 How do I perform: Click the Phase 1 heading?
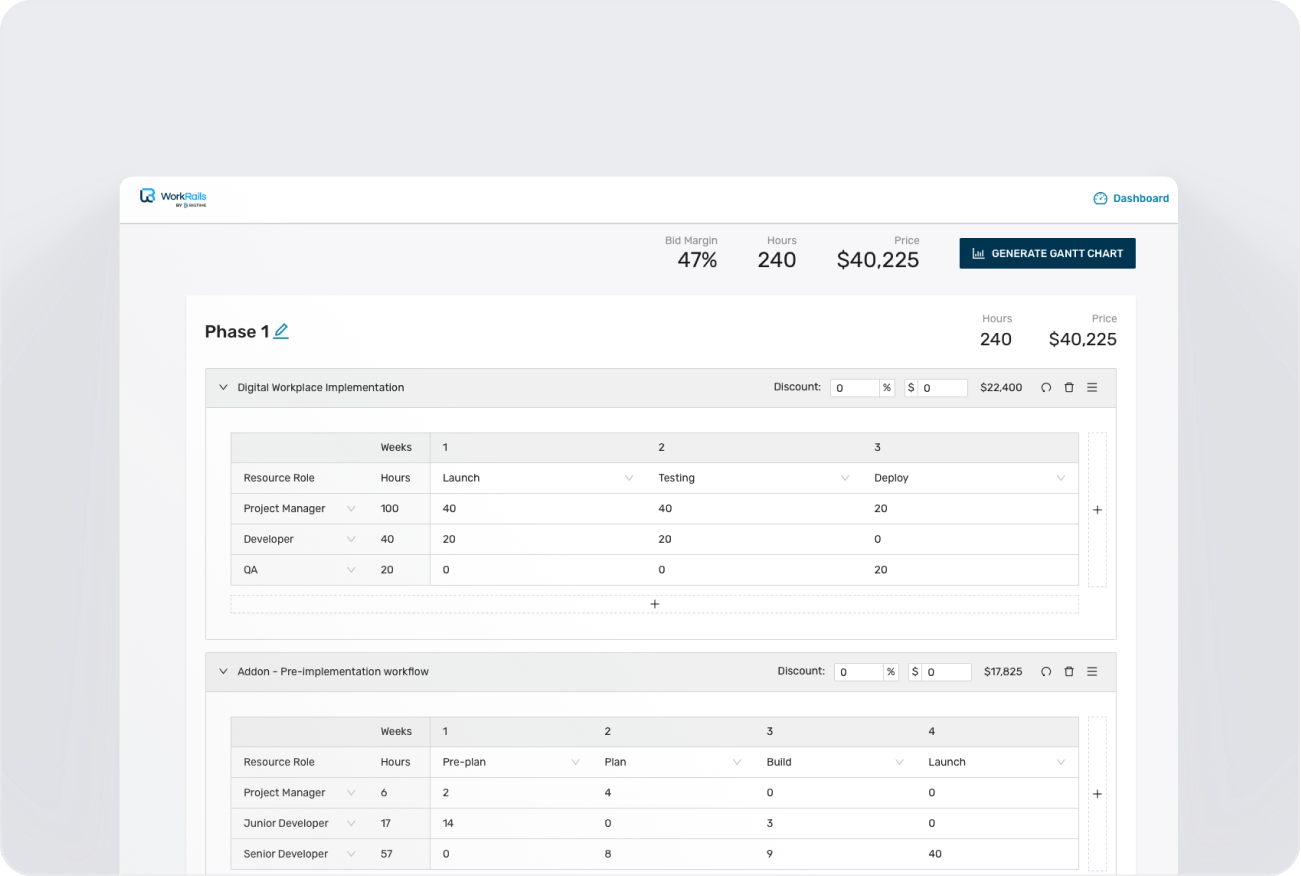click(237, 332)
